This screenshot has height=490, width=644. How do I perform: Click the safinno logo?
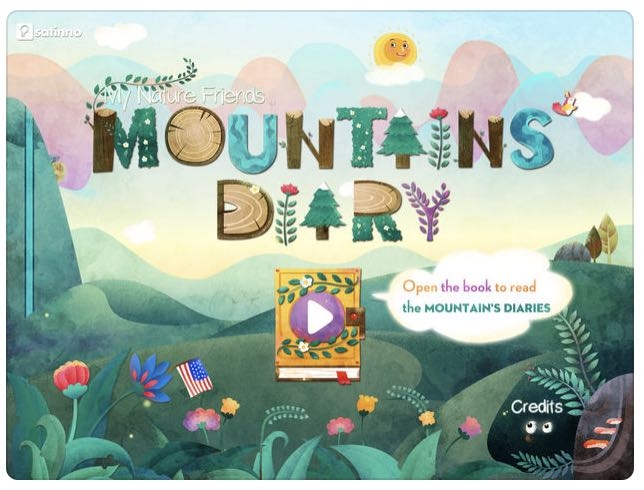(x=49, y=32)
